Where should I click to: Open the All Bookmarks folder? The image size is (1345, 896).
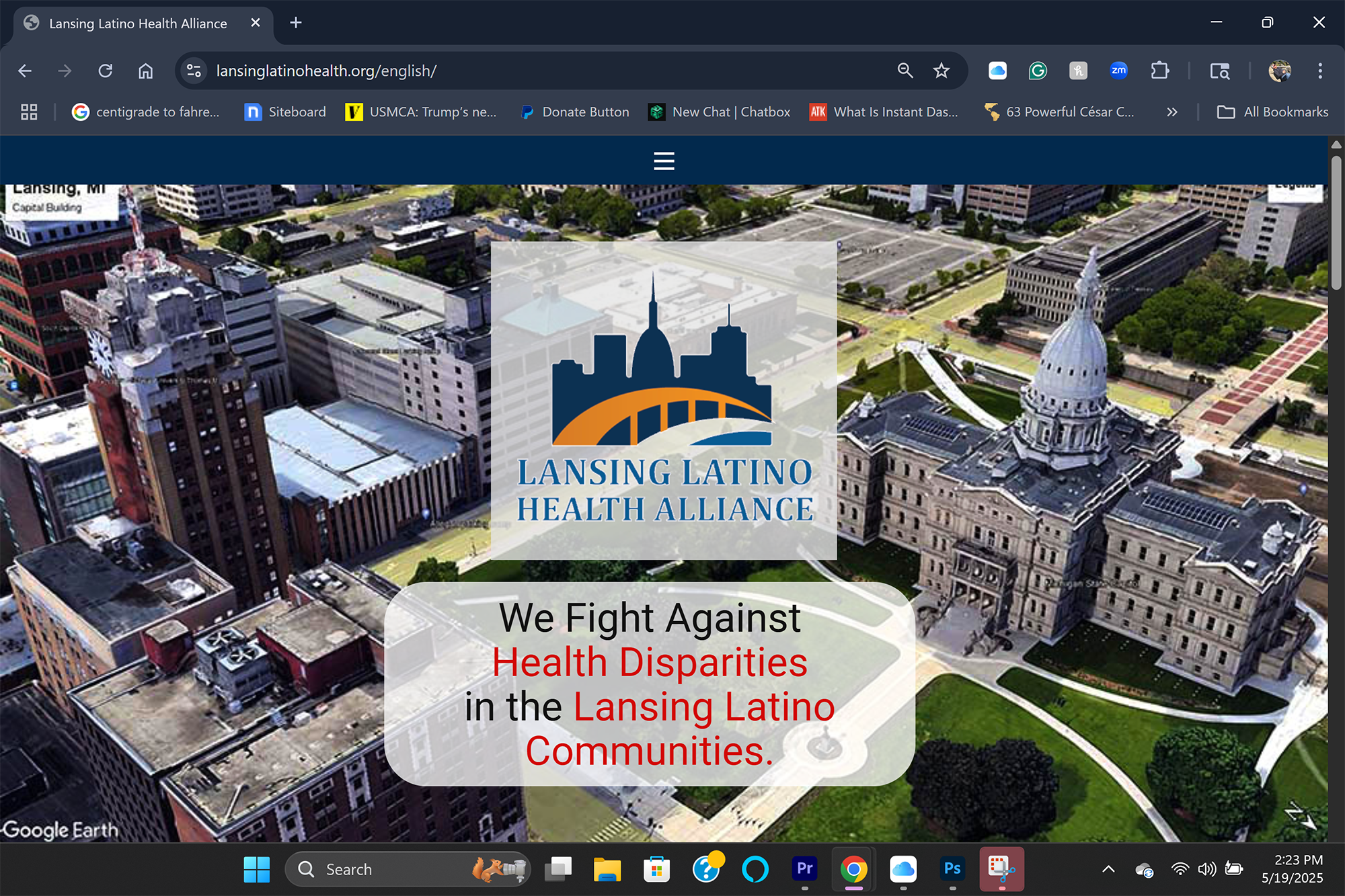(x=1272, y=112)
